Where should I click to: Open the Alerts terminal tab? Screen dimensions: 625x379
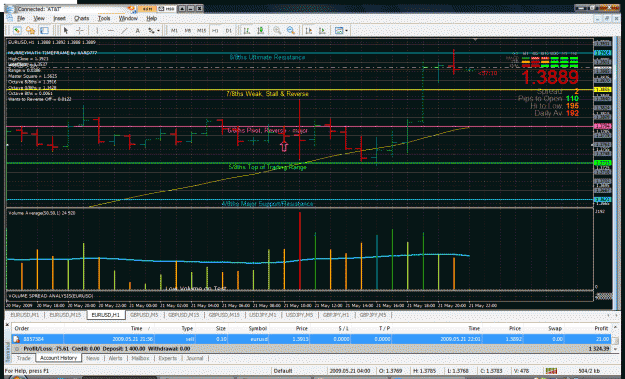click(115, 358)
